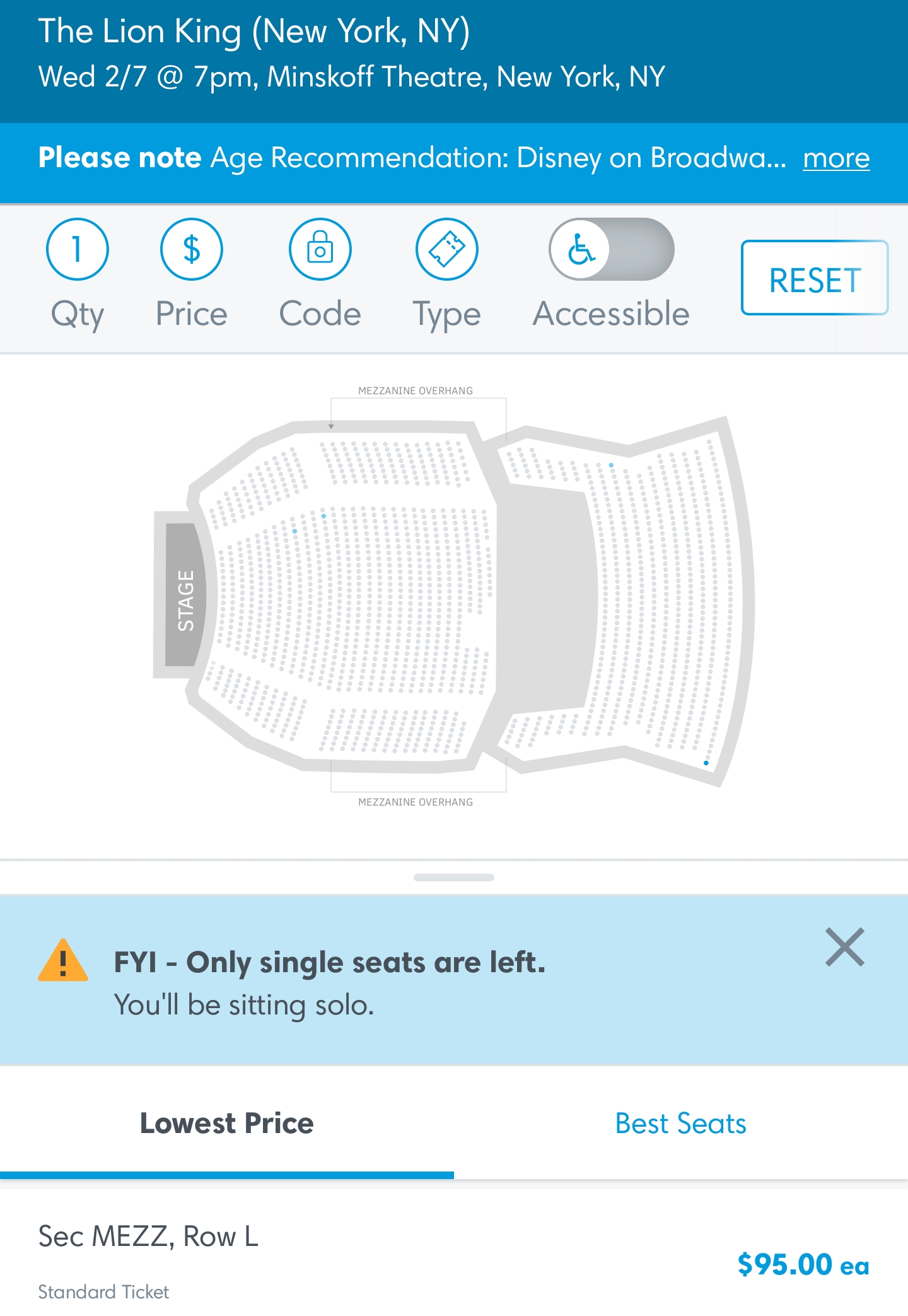
Task: Tap the $95.00 ea price
Action: (x=803, y=1264)
